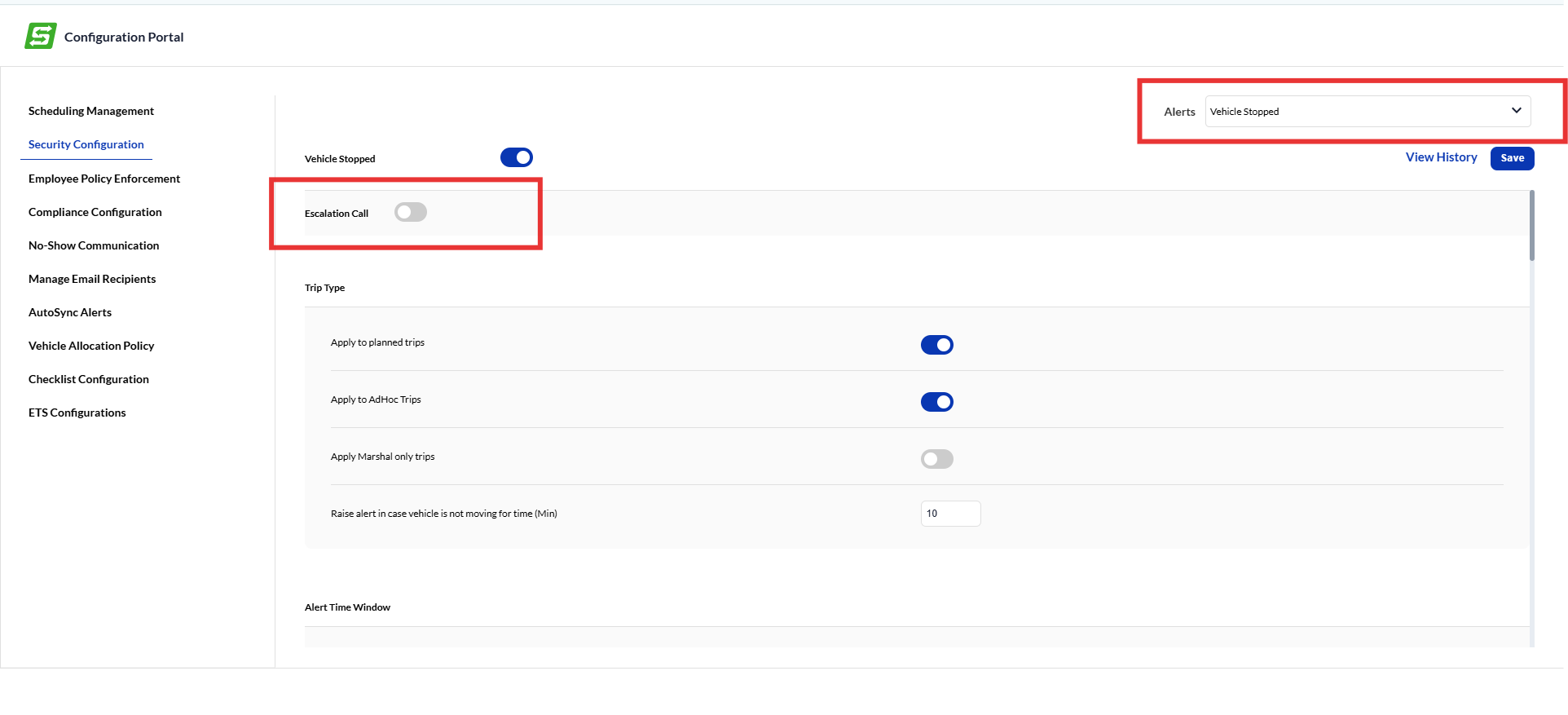Open Compliance Configuration page
This screenshot has height=715, width=1568.
95,212
